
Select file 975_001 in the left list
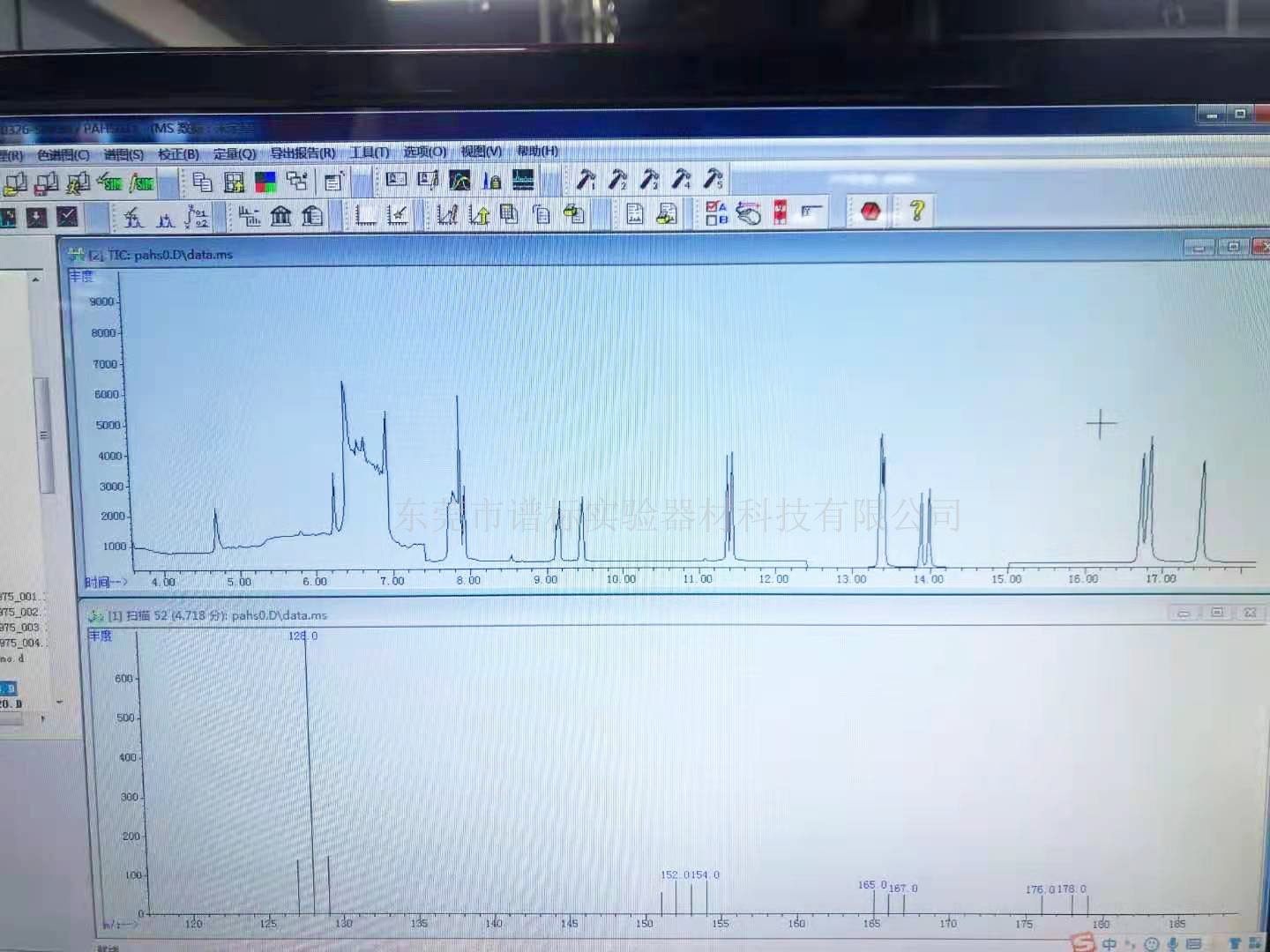pos(21,597)
